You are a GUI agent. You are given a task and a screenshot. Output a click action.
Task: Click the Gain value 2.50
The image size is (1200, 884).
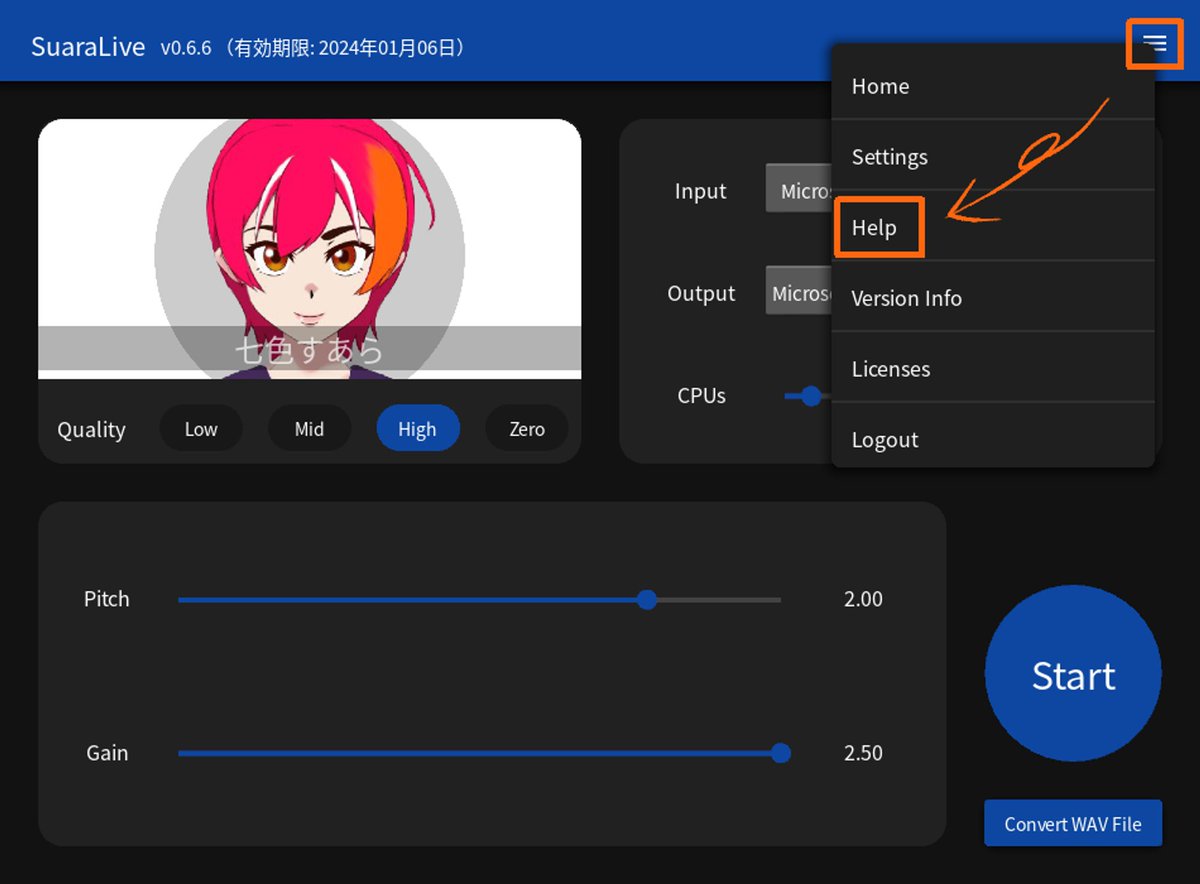click(863, 753)
